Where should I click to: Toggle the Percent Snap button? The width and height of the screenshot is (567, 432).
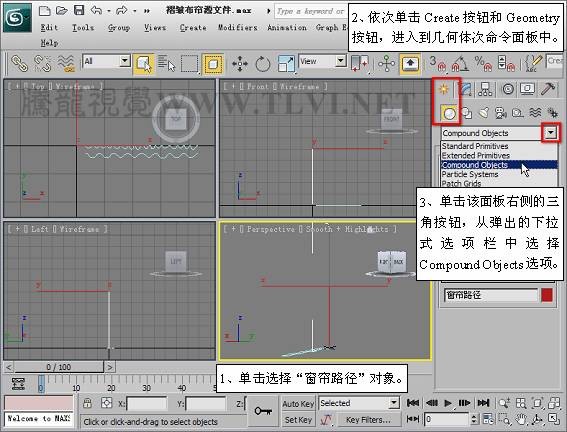(x=484, y=64)
